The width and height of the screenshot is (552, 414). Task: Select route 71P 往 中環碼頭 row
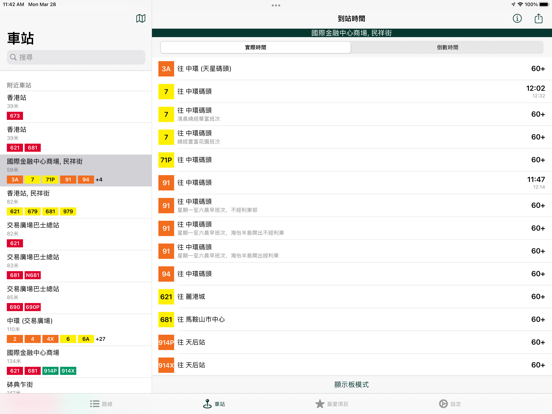(x=352, y=160)
